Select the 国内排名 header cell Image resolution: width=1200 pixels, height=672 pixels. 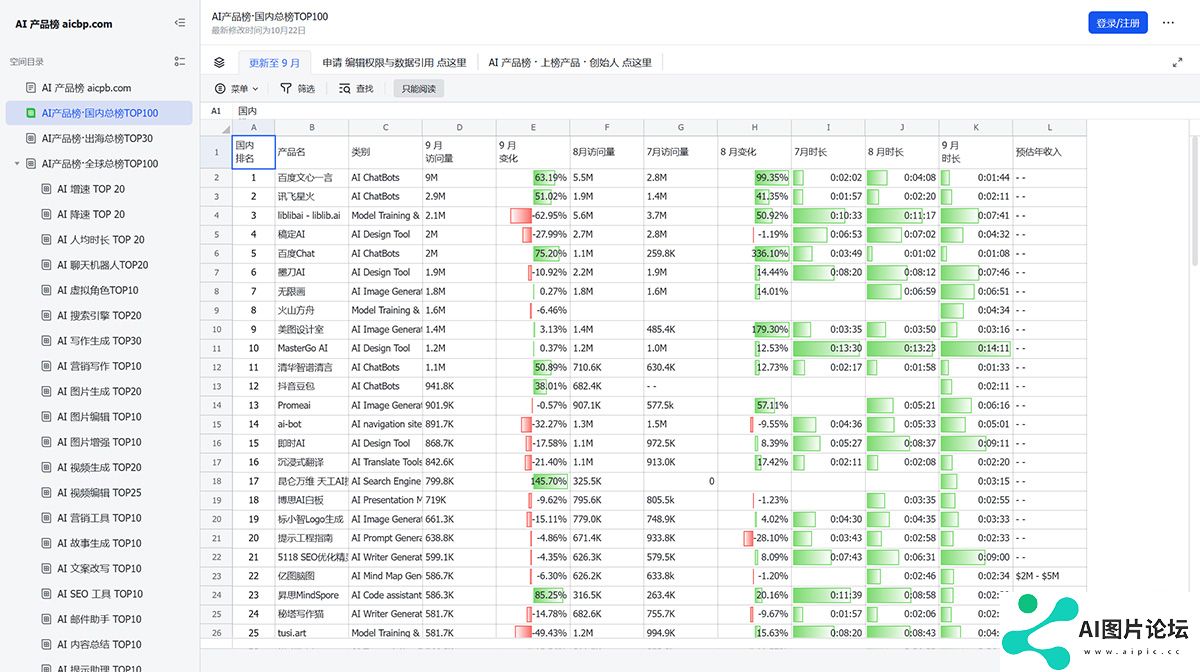253,152
